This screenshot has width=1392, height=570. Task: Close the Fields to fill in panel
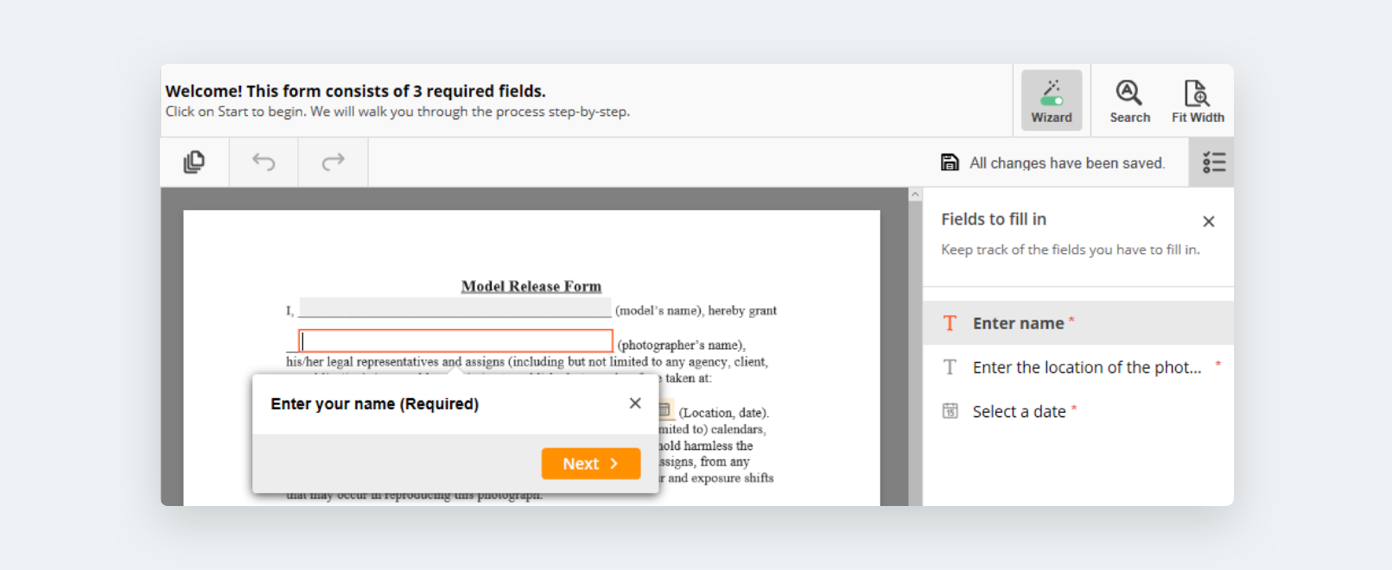point(1208,222)
